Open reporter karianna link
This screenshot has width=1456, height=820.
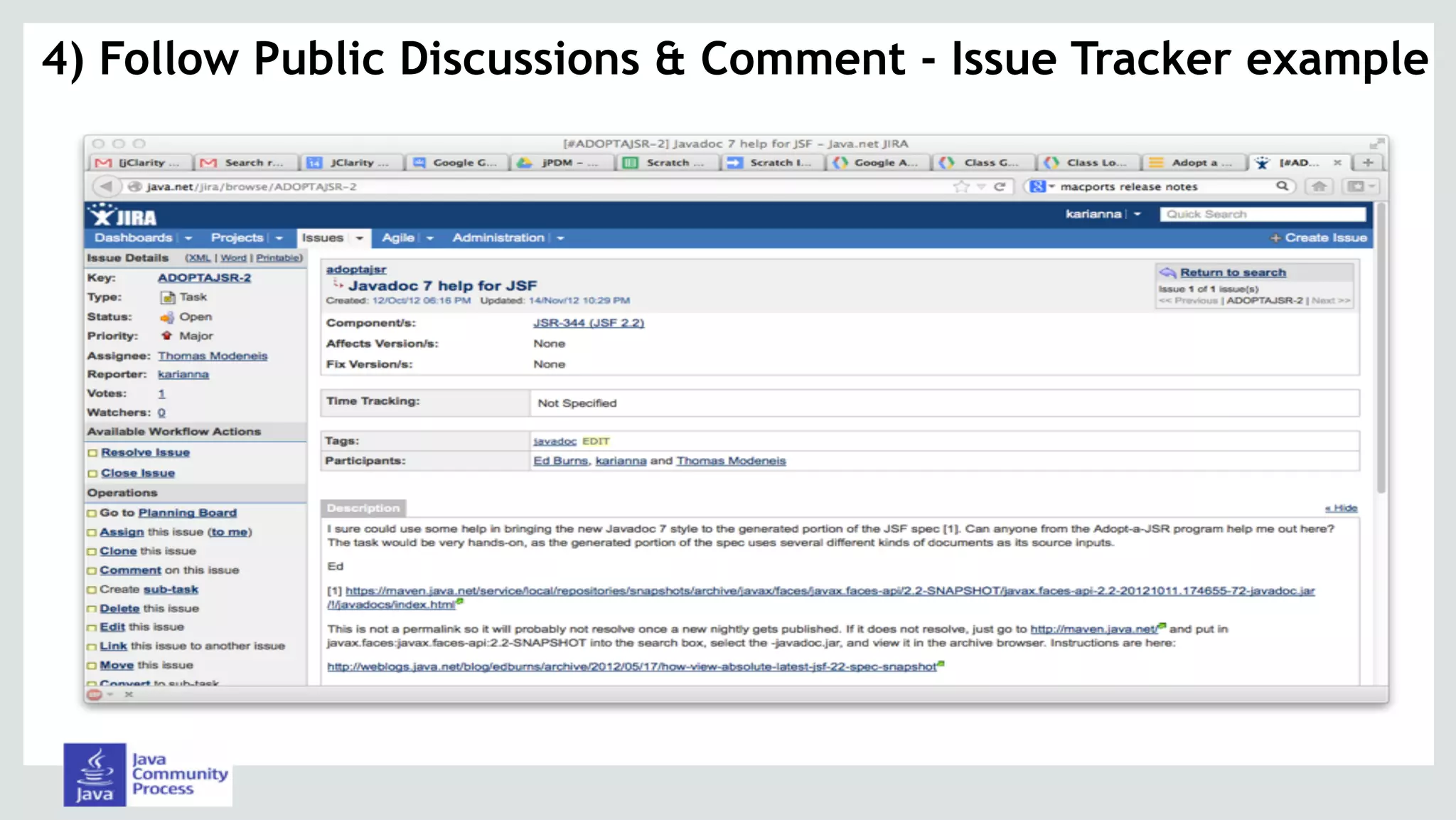[183, 374]
